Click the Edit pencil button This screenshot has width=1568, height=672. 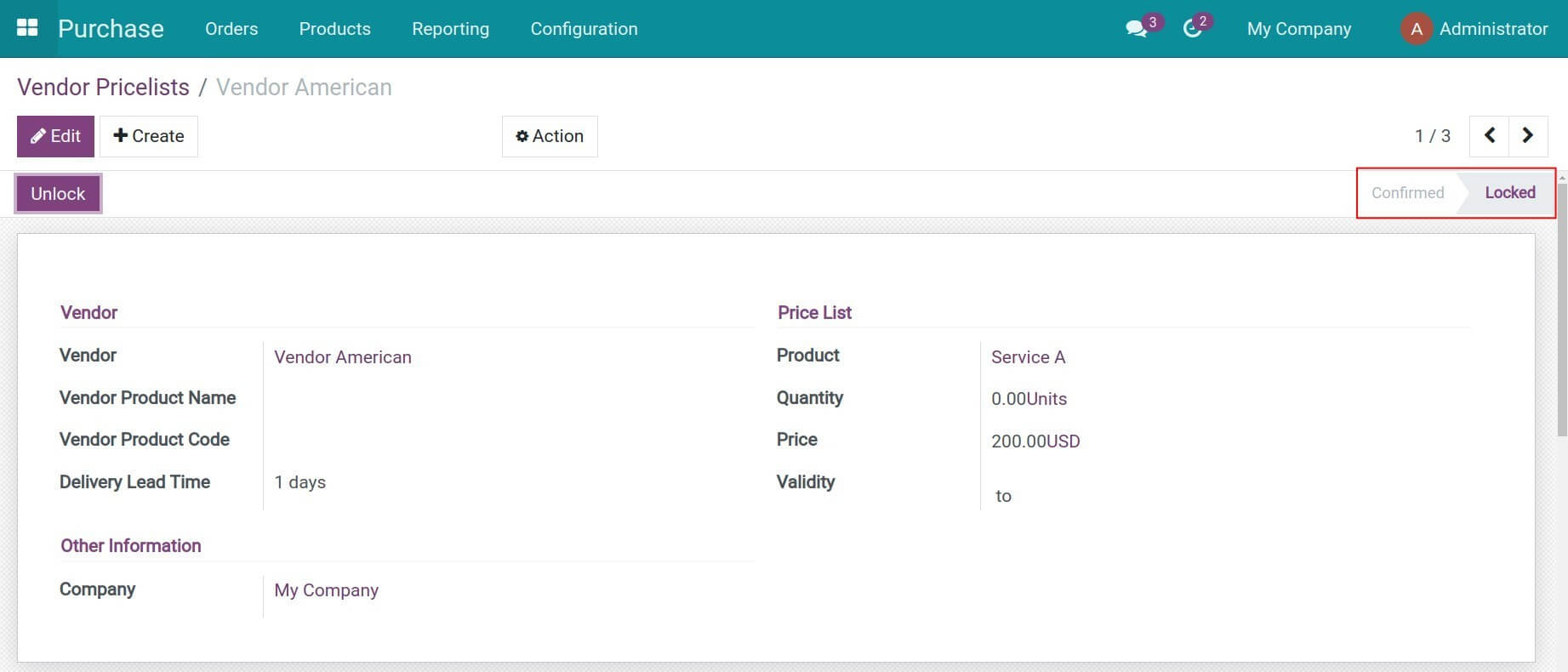point(55,136)
